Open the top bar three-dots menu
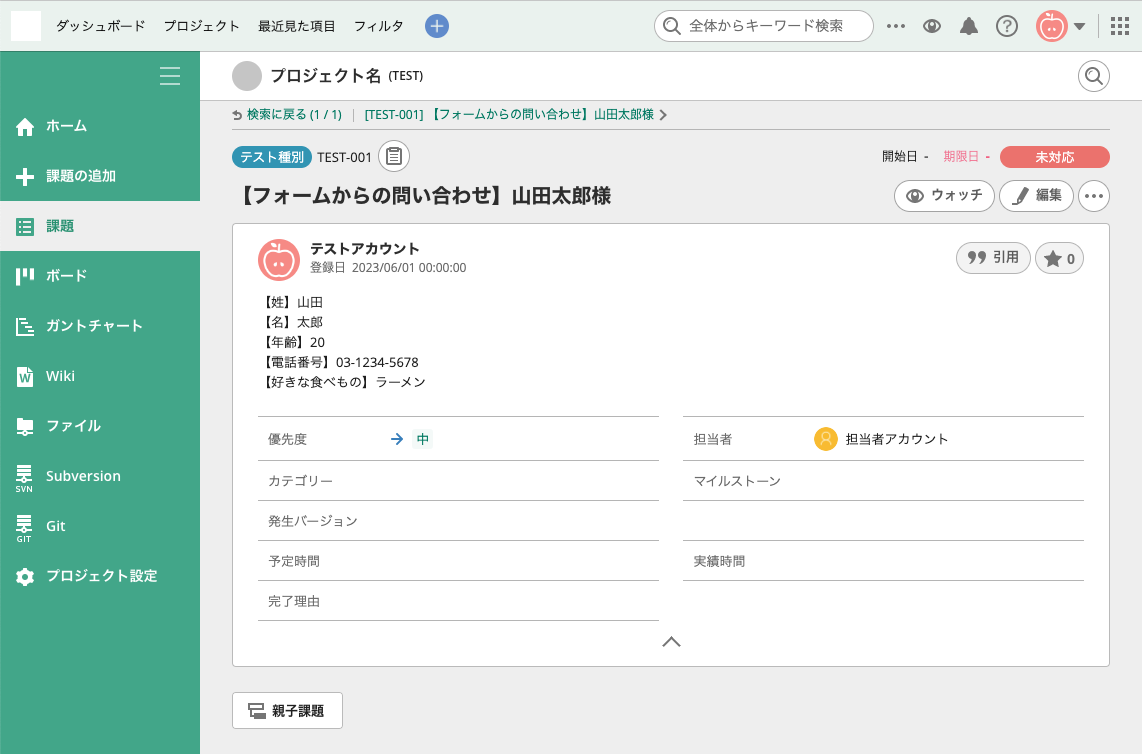This screenshot has width=1142, height=754. (896, 26)
